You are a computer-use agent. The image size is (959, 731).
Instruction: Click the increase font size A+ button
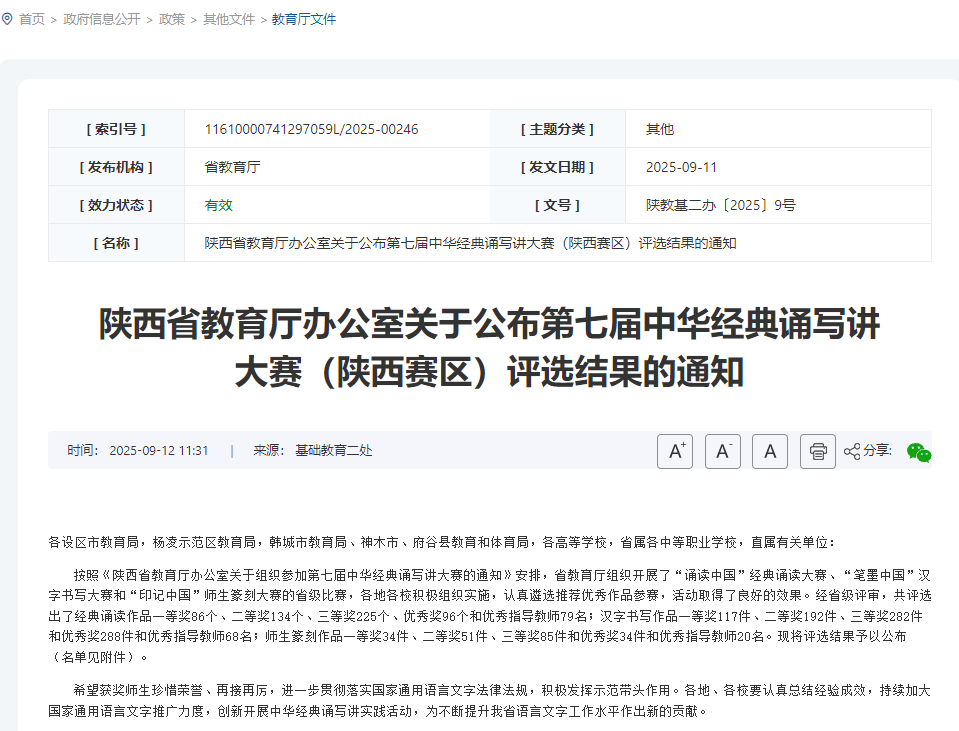[x=675, y=451]
